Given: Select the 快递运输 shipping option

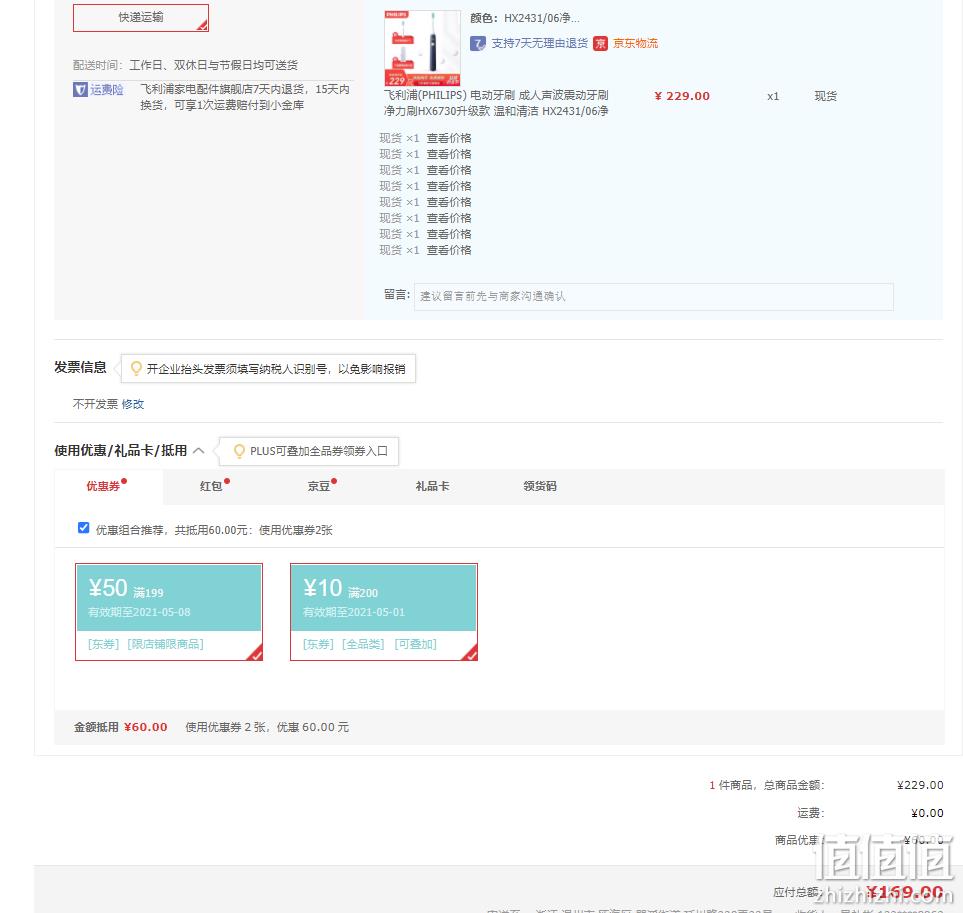Looking at the screenshot, I should coord(141,18).
